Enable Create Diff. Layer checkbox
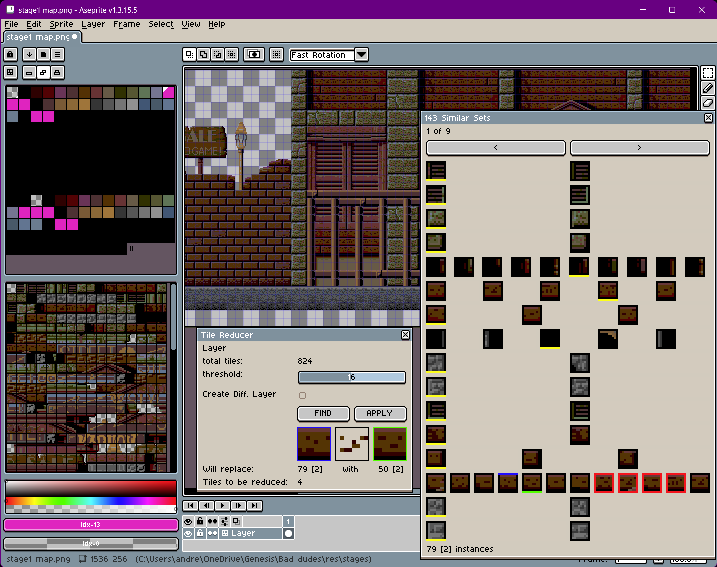The image size is (717, 567). coord(303,395)
